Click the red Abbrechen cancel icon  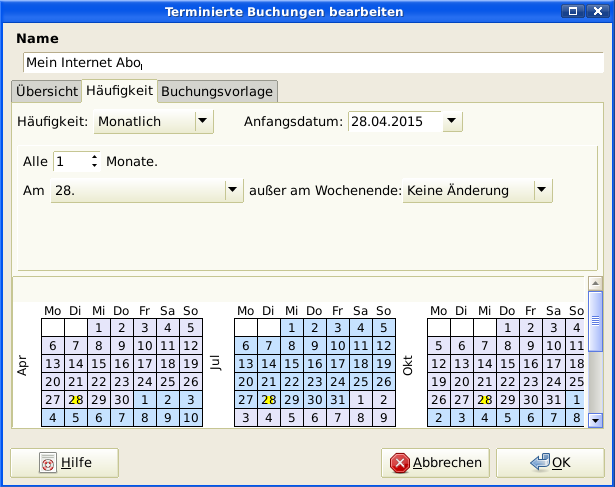pyautogui.click(x=400, y=463)
